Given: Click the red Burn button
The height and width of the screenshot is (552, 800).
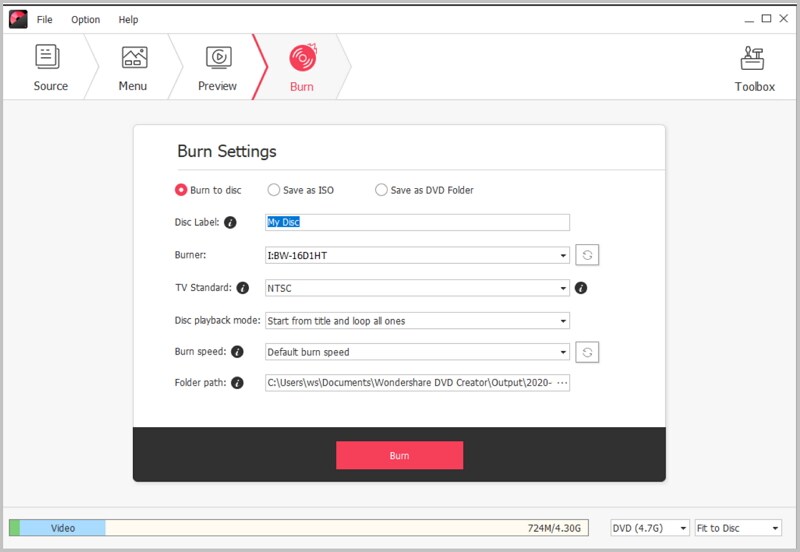Looking at the screenshot, I should (x=399, y=455).
